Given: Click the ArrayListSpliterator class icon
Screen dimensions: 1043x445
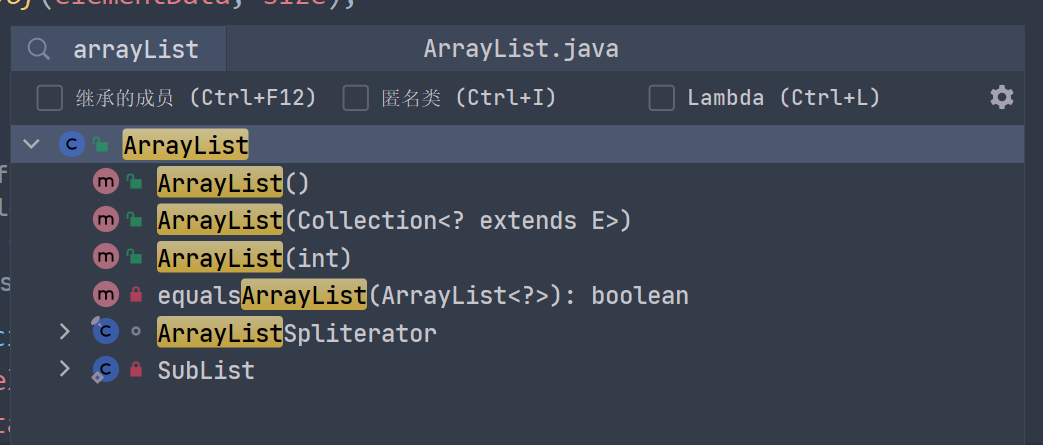Looking at the screenshot, I should pos(104,332).
